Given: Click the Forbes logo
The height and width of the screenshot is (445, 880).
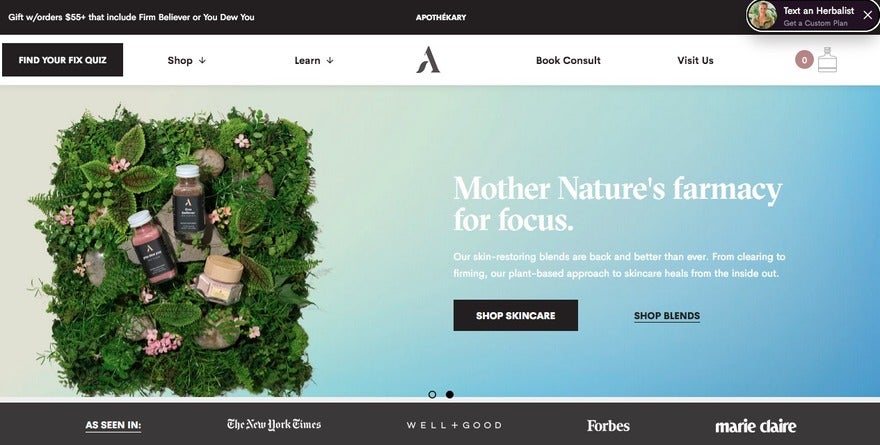Looking at the screenshot, I should point(608,425).
